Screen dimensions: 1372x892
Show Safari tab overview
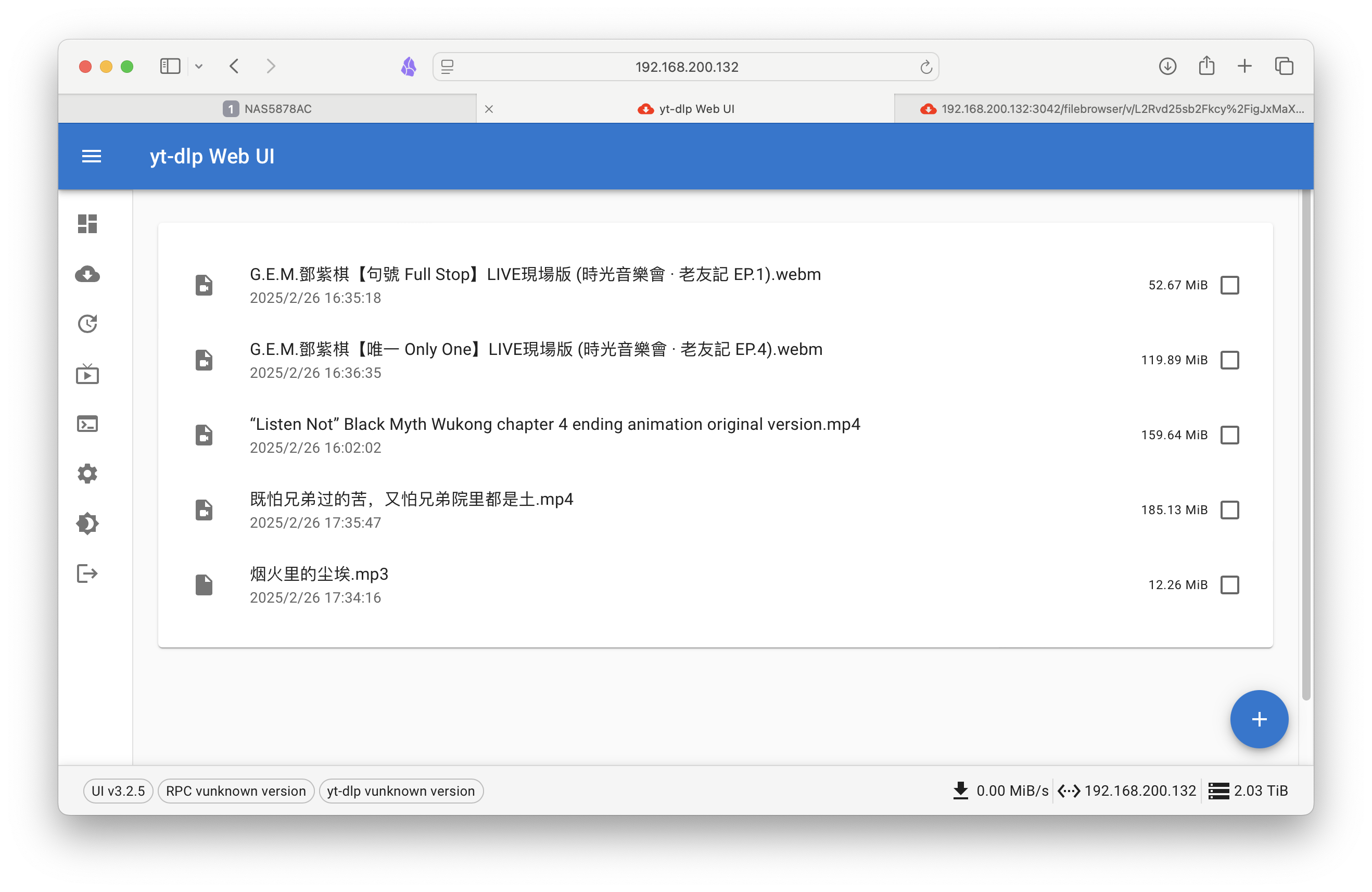click(1285, 66)
